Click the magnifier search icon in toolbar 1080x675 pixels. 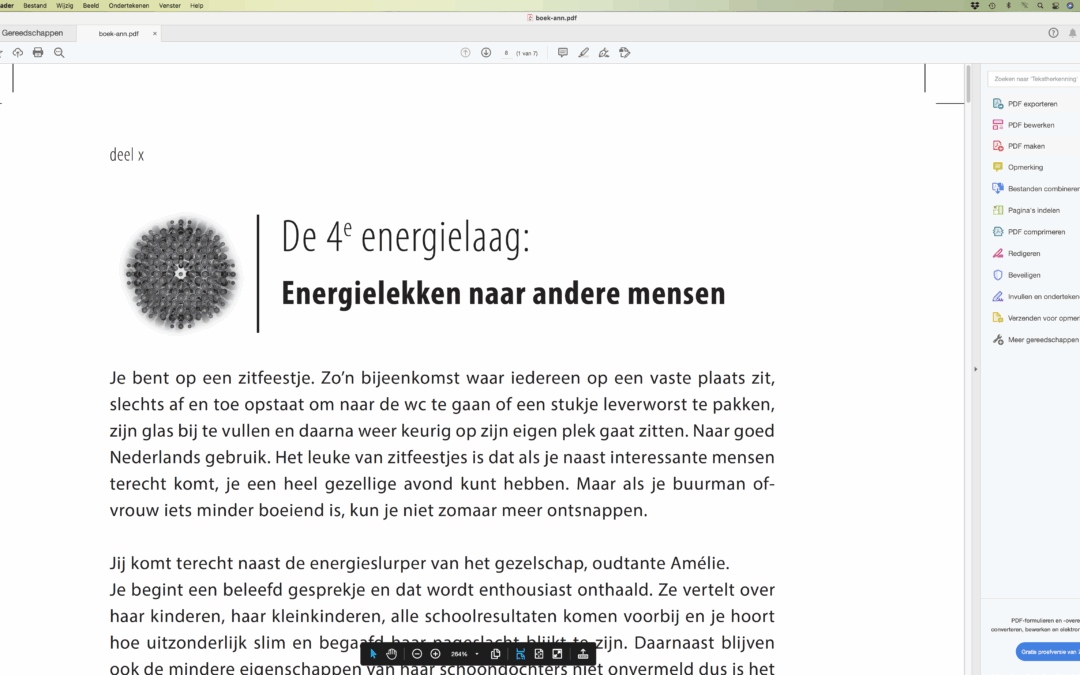pos(59,52)
